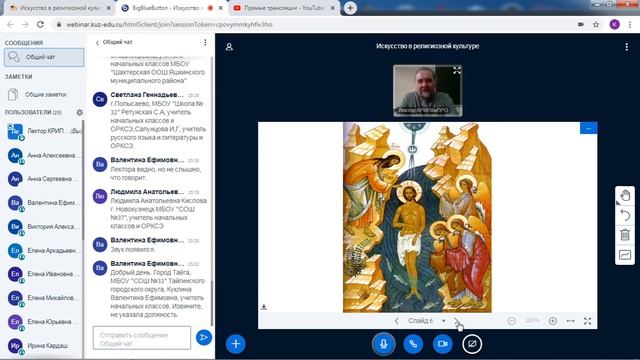Select user Елена Аркадьевн...
This screenshot has width=640, height=360.
click(x=43, y=250)
